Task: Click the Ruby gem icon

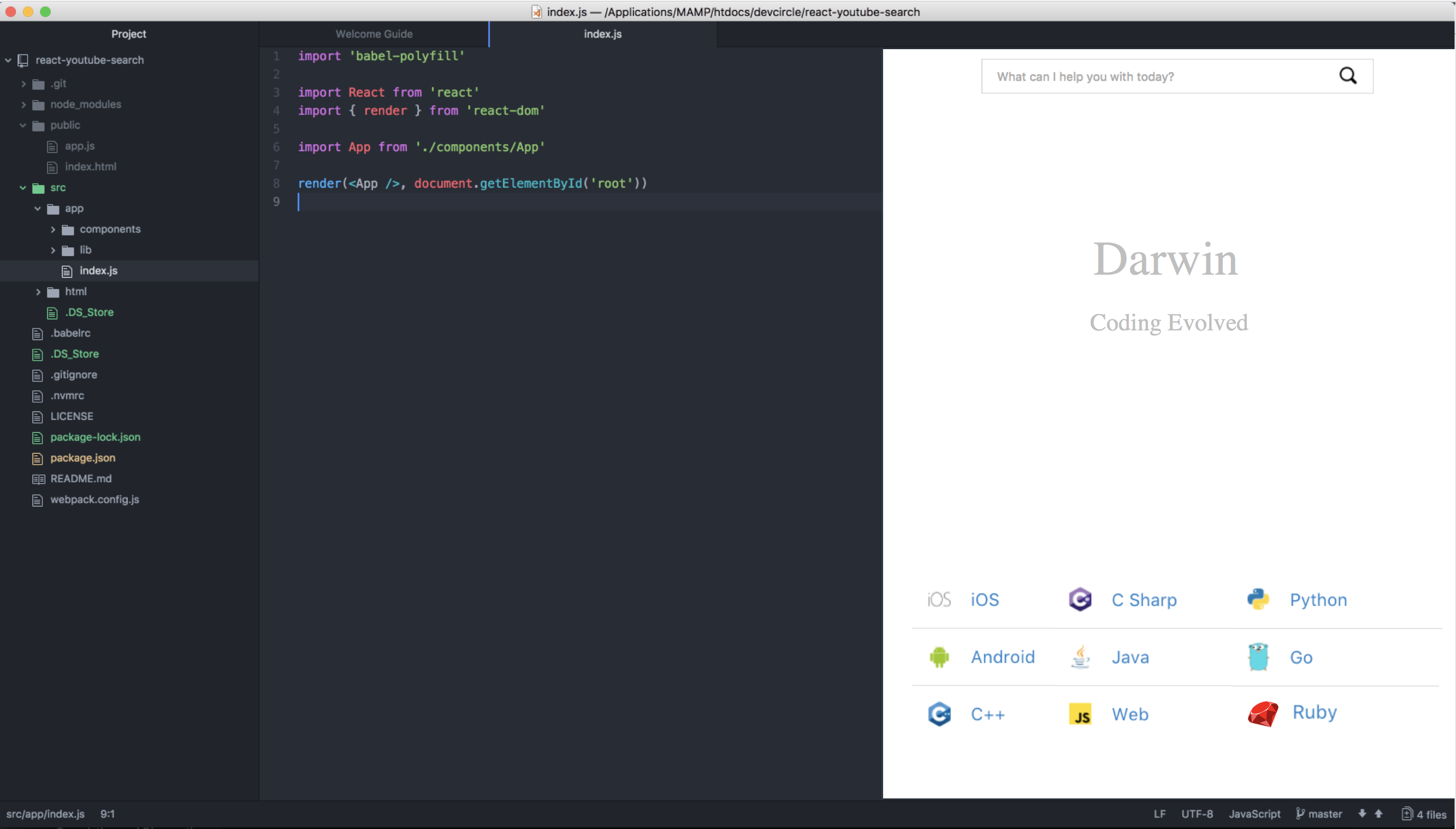Action: click(x=1263, y=713)
